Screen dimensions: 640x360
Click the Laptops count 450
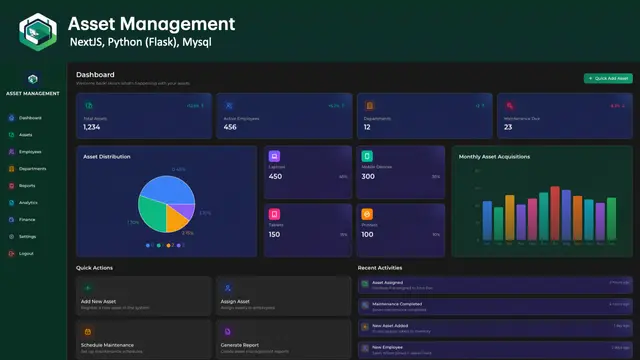(x=275, y=177)
